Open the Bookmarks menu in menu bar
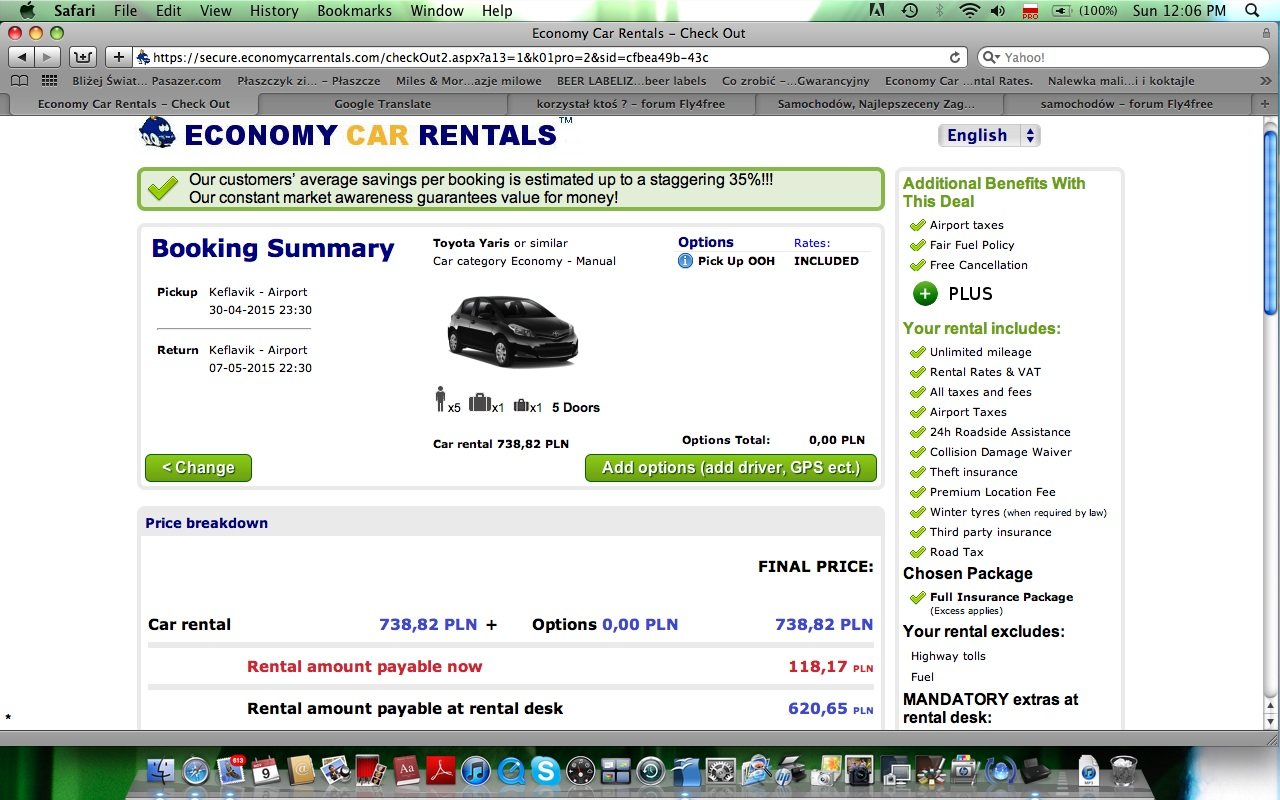This screenshot has width=1280, height=800. (x=355, y=11)
